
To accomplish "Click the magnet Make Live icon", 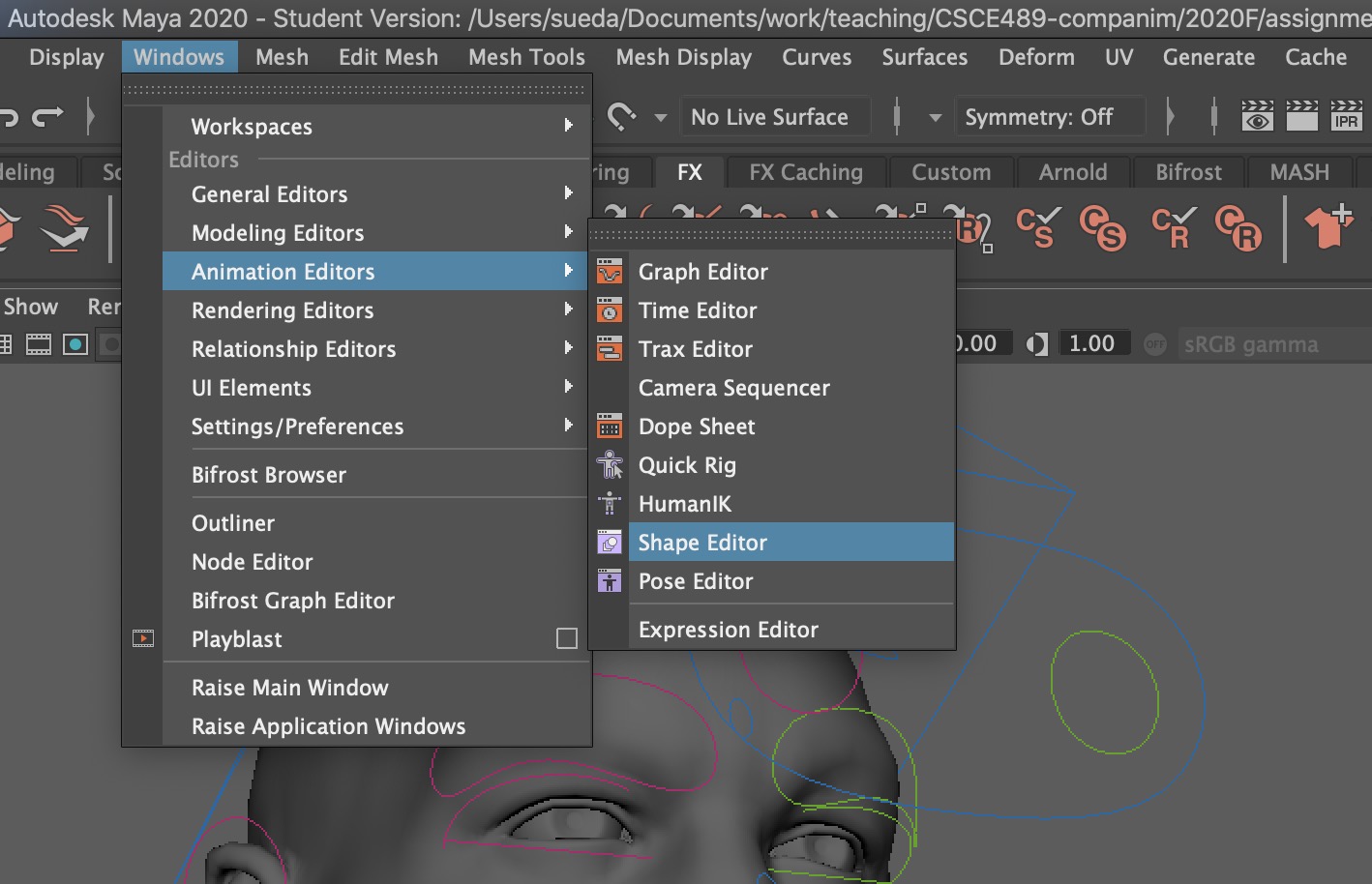I will click(x=621, y=117).
